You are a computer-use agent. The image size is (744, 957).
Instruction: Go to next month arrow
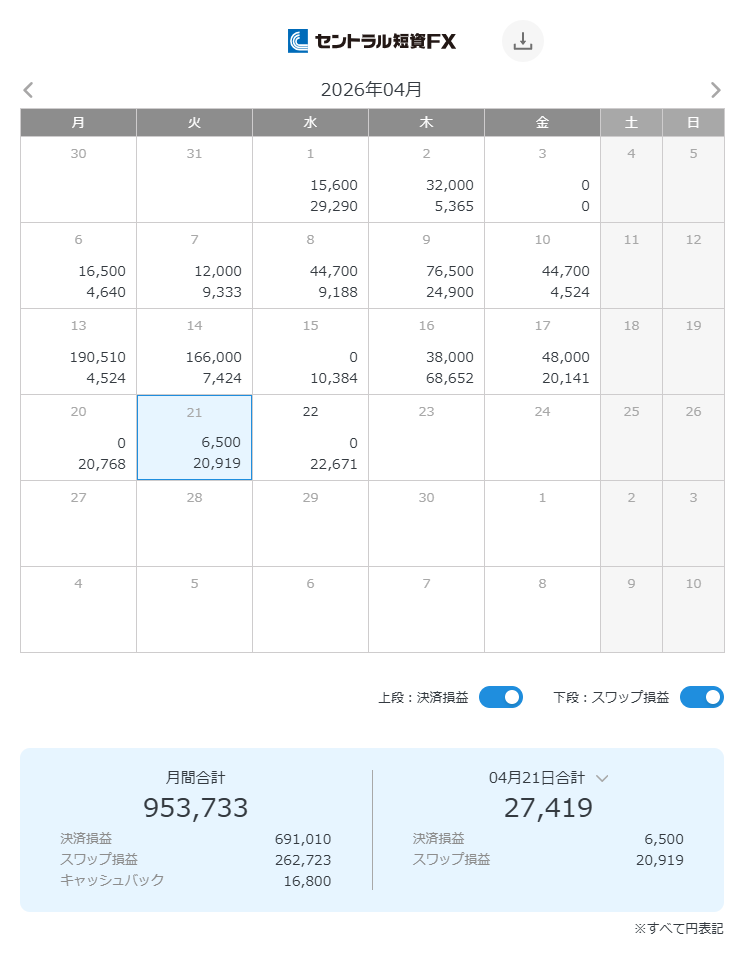[x=715, y=90]
